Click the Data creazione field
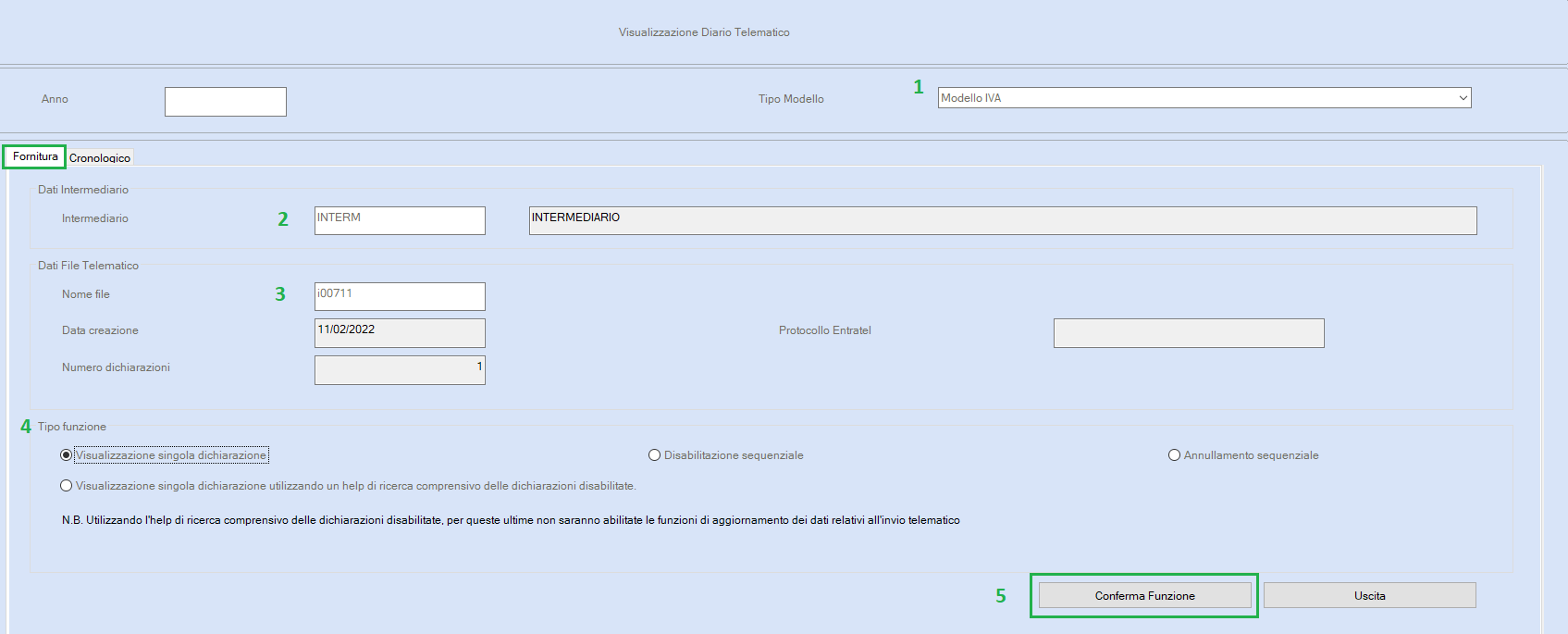The width and height of the screenshot is (1568, 634). coord(400,333)
